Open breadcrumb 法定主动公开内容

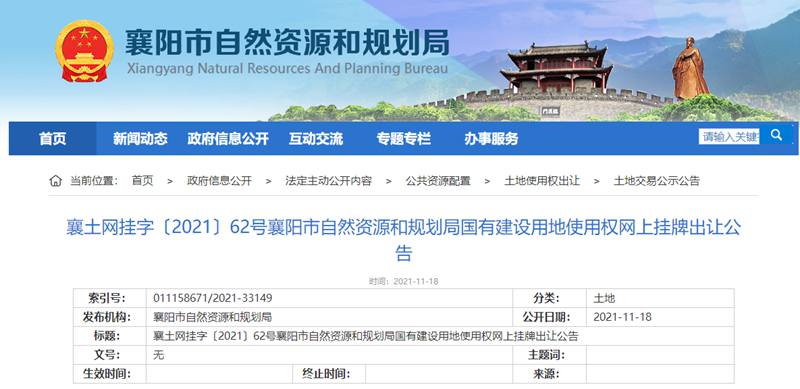[329, 180]
